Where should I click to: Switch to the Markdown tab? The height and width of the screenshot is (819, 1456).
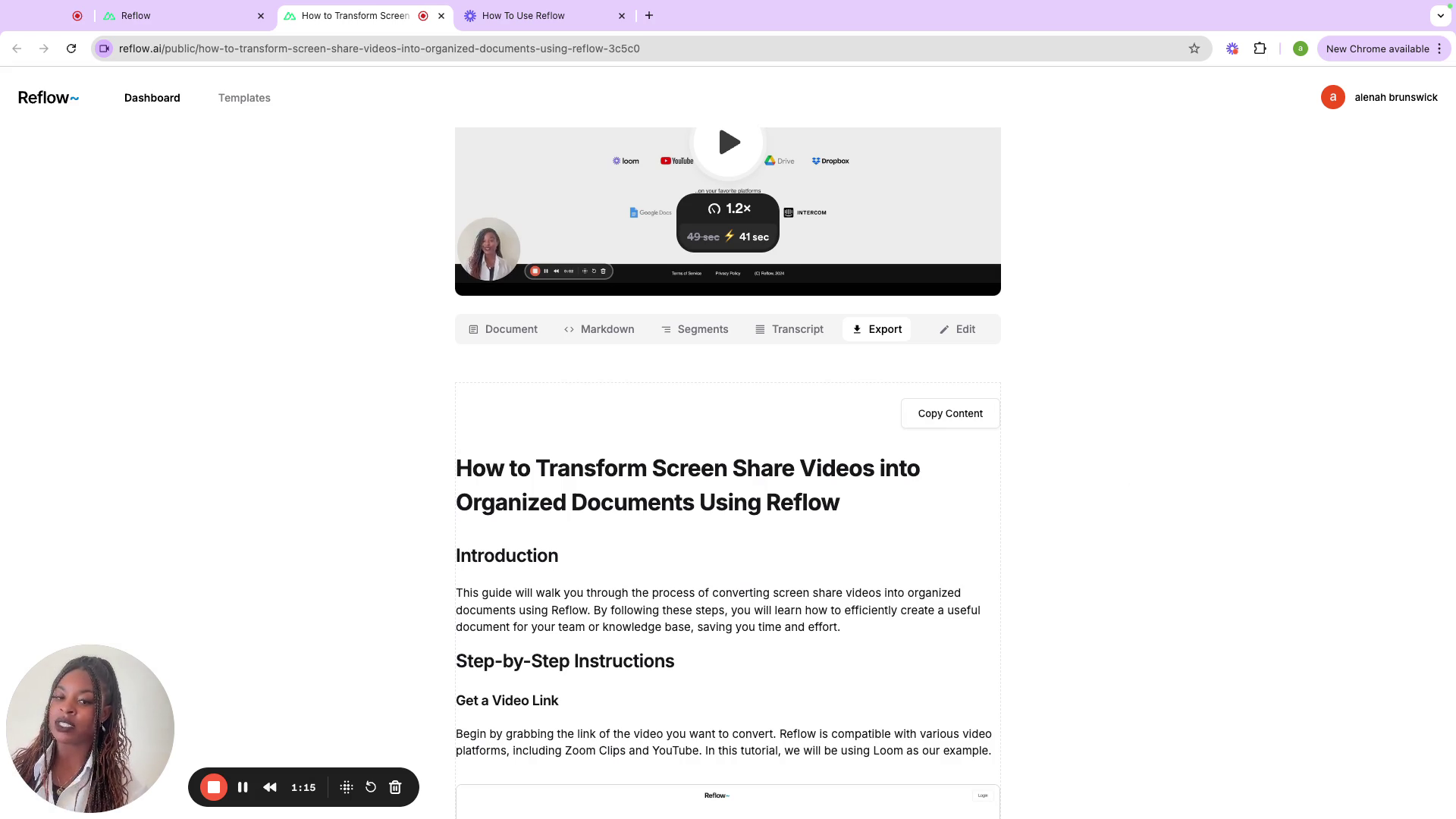(599, 329)
